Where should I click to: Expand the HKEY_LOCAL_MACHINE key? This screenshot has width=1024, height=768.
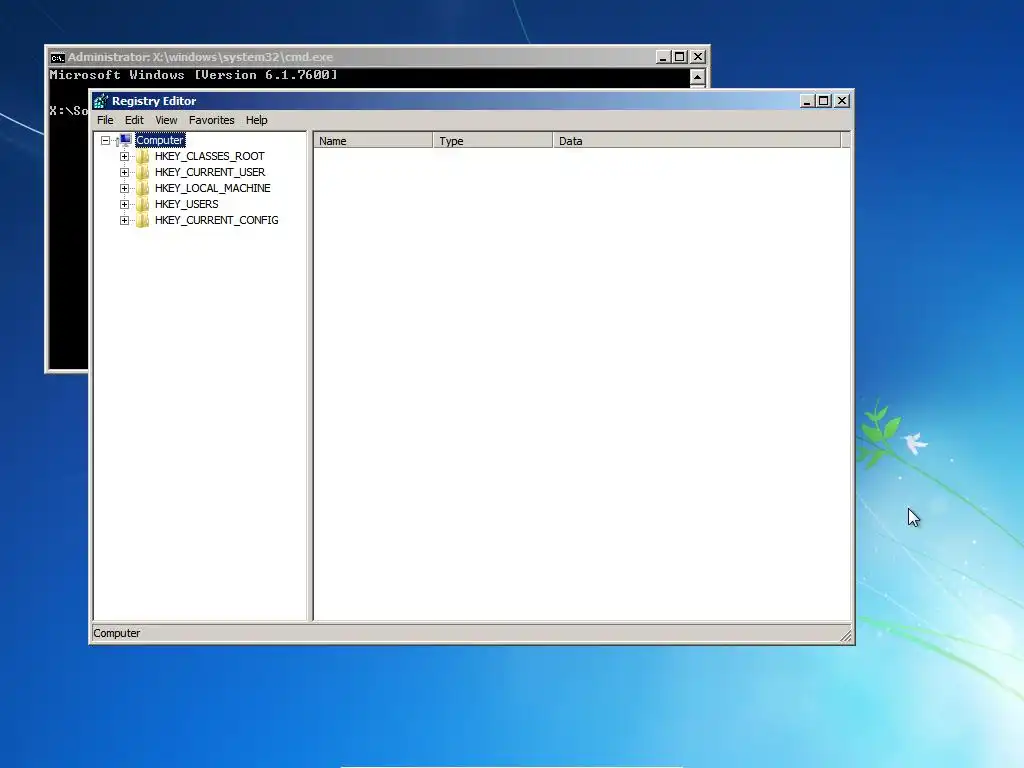pos(124,189)
